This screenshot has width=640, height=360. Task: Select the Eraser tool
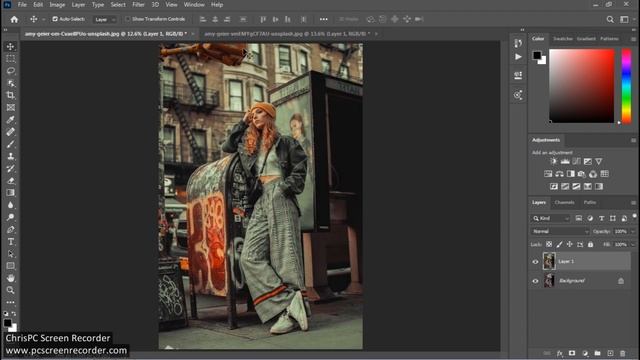point(11,180)
